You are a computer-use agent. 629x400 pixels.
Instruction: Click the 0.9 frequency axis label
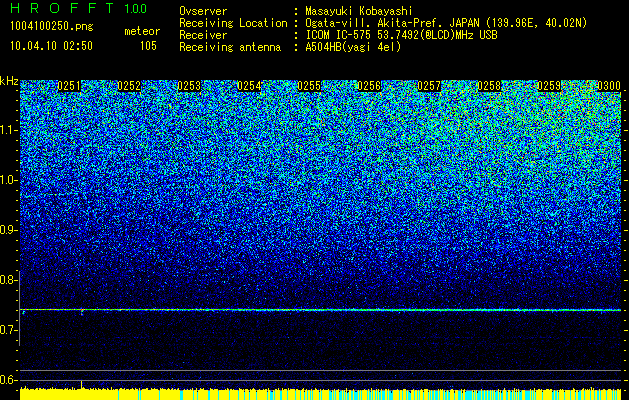[8, 230]
